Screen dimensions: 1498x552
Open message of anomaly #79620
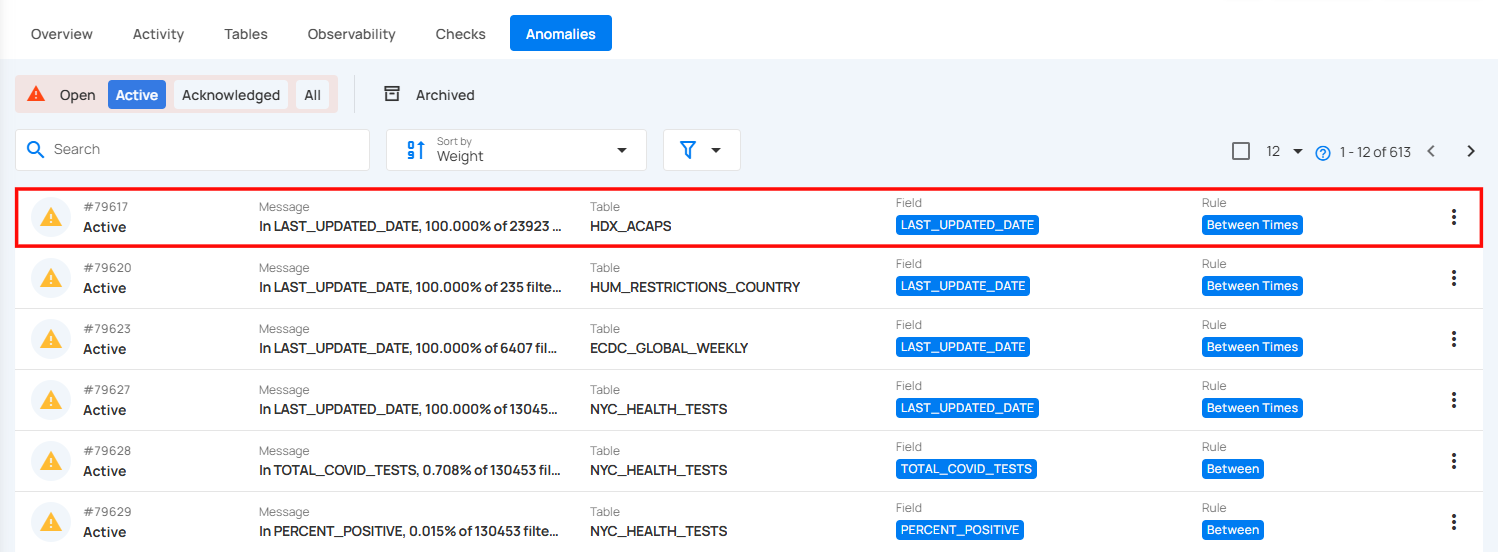click(410, 287)
